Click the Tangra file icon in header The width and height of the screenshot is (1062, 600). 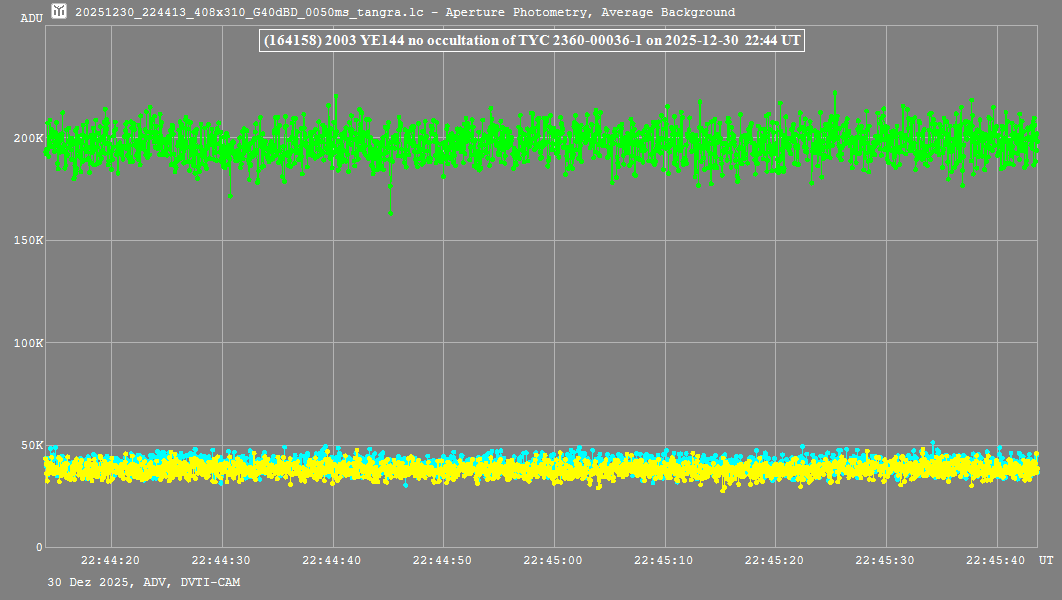(x=59, y=12)
